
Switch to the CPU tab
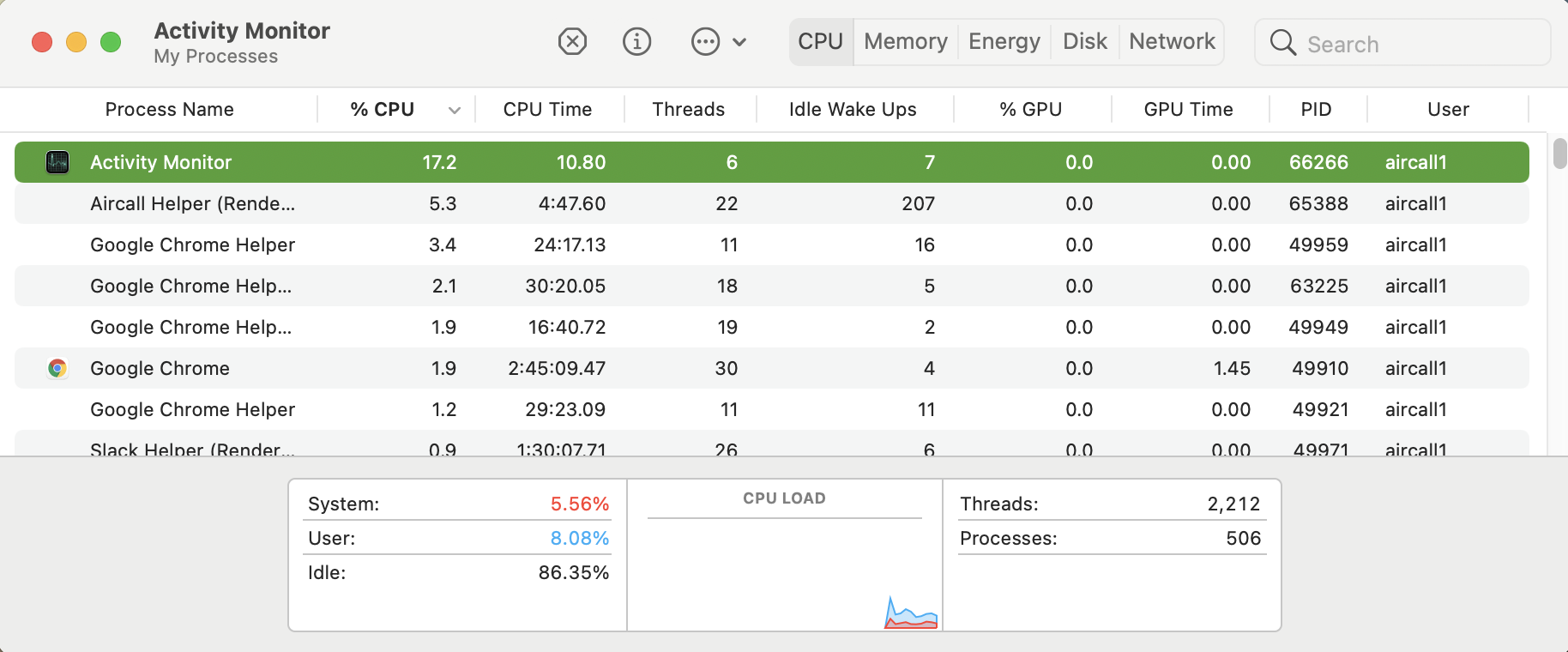821,41
